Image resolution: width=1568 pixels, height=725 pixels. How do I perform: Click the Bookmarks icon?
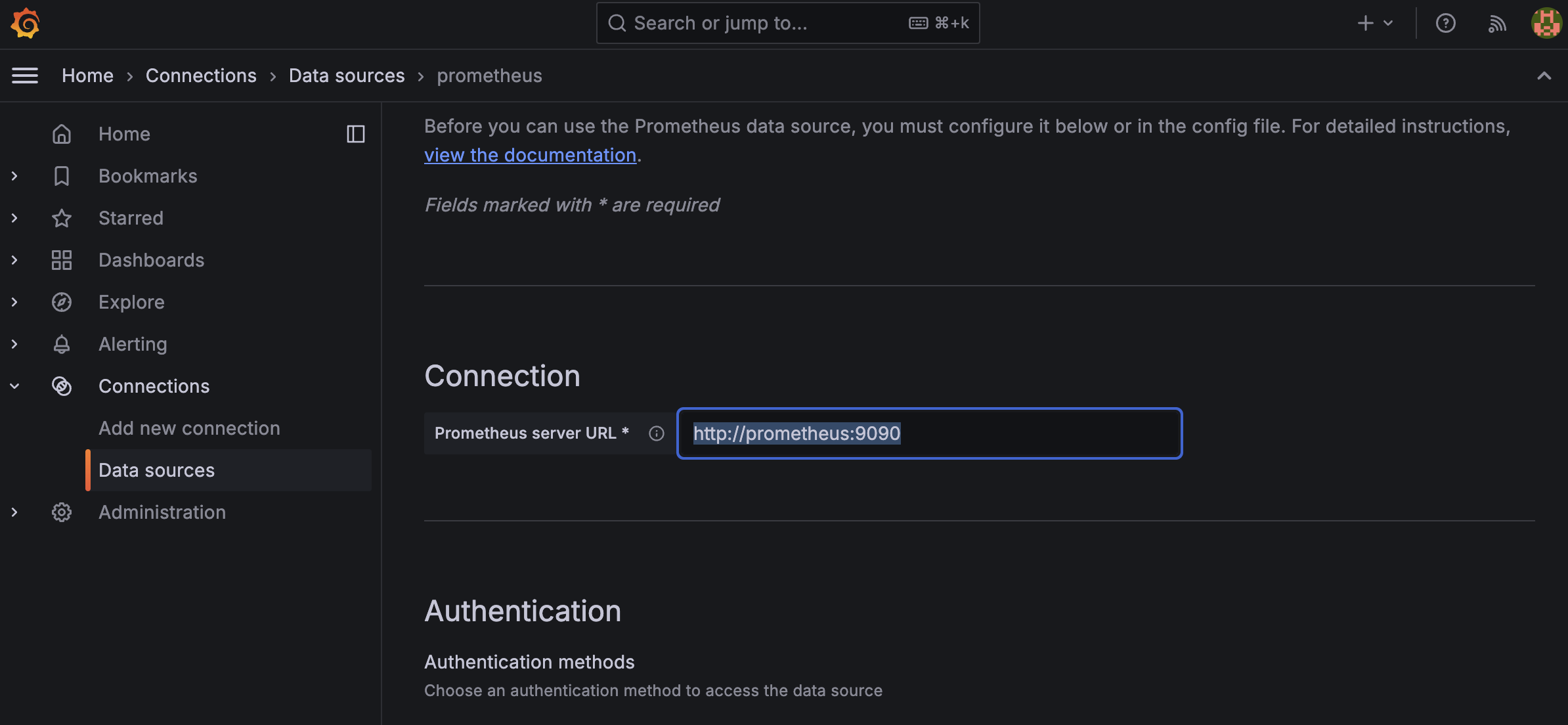[62, 176]
